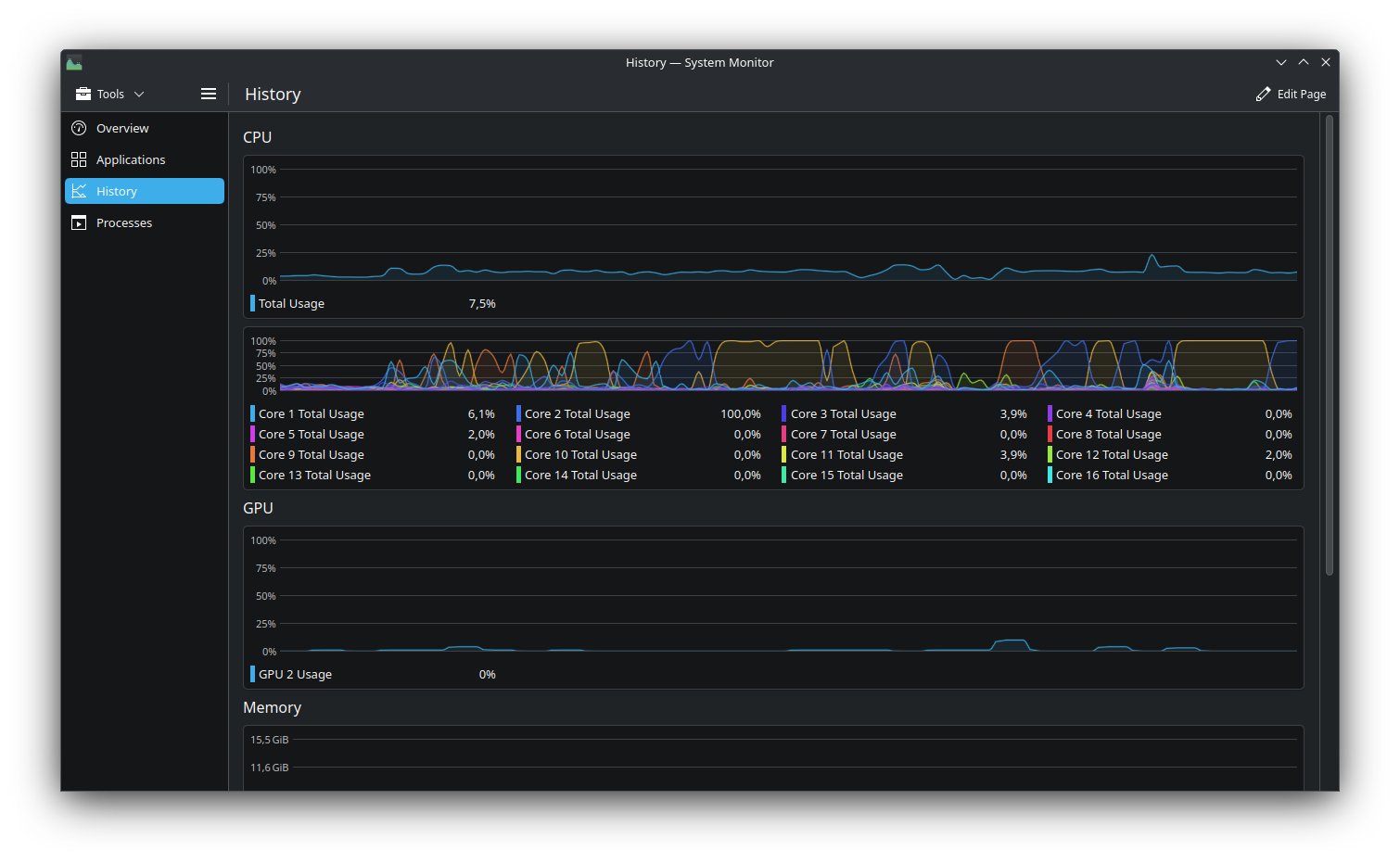Screen dimensions: 1400x863
Task: Maximize the System Monitor window
Action: click(1304, 63)
